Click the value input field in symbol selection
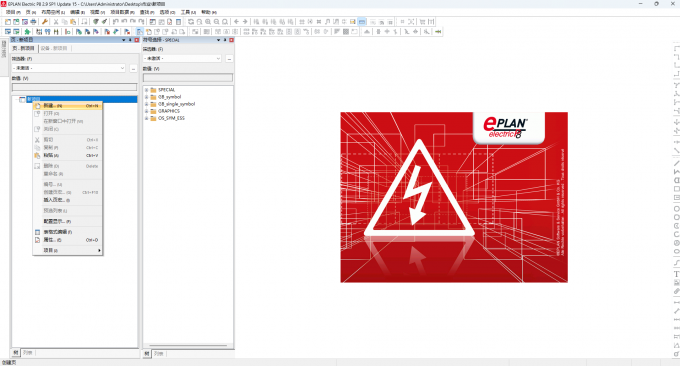Screen dimensions: 680x366 (x=188, y=78)
